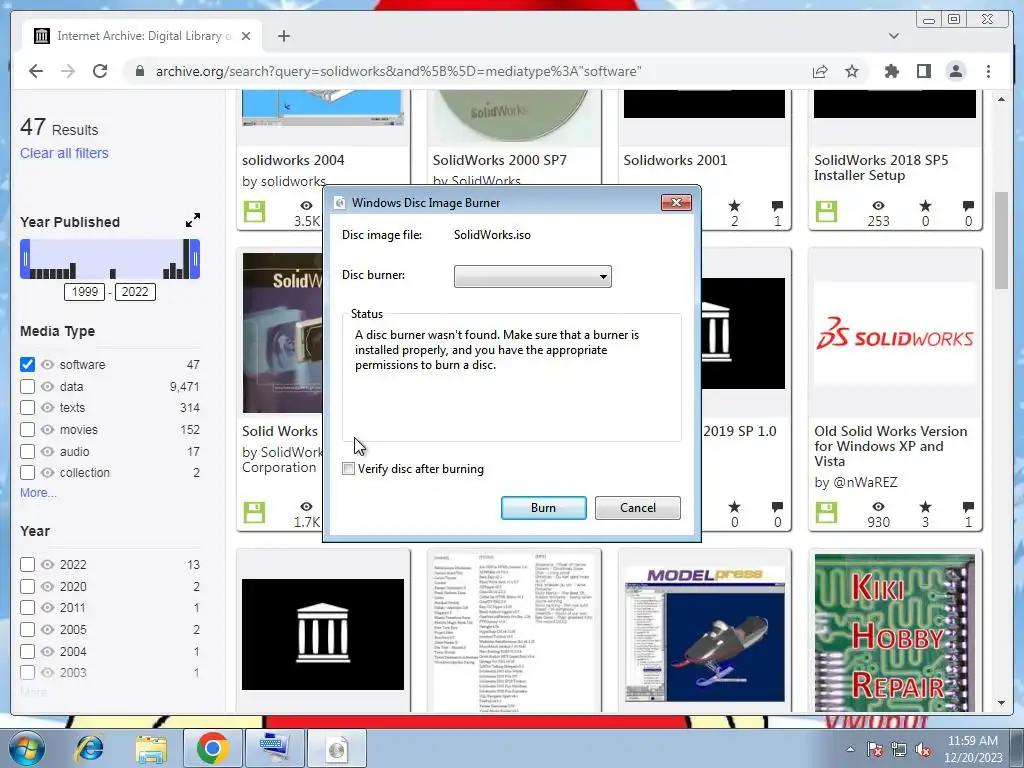This screenshot has width=1024, height=768.
Task: Reload the archive.org page
Action: tap(100, 71)
